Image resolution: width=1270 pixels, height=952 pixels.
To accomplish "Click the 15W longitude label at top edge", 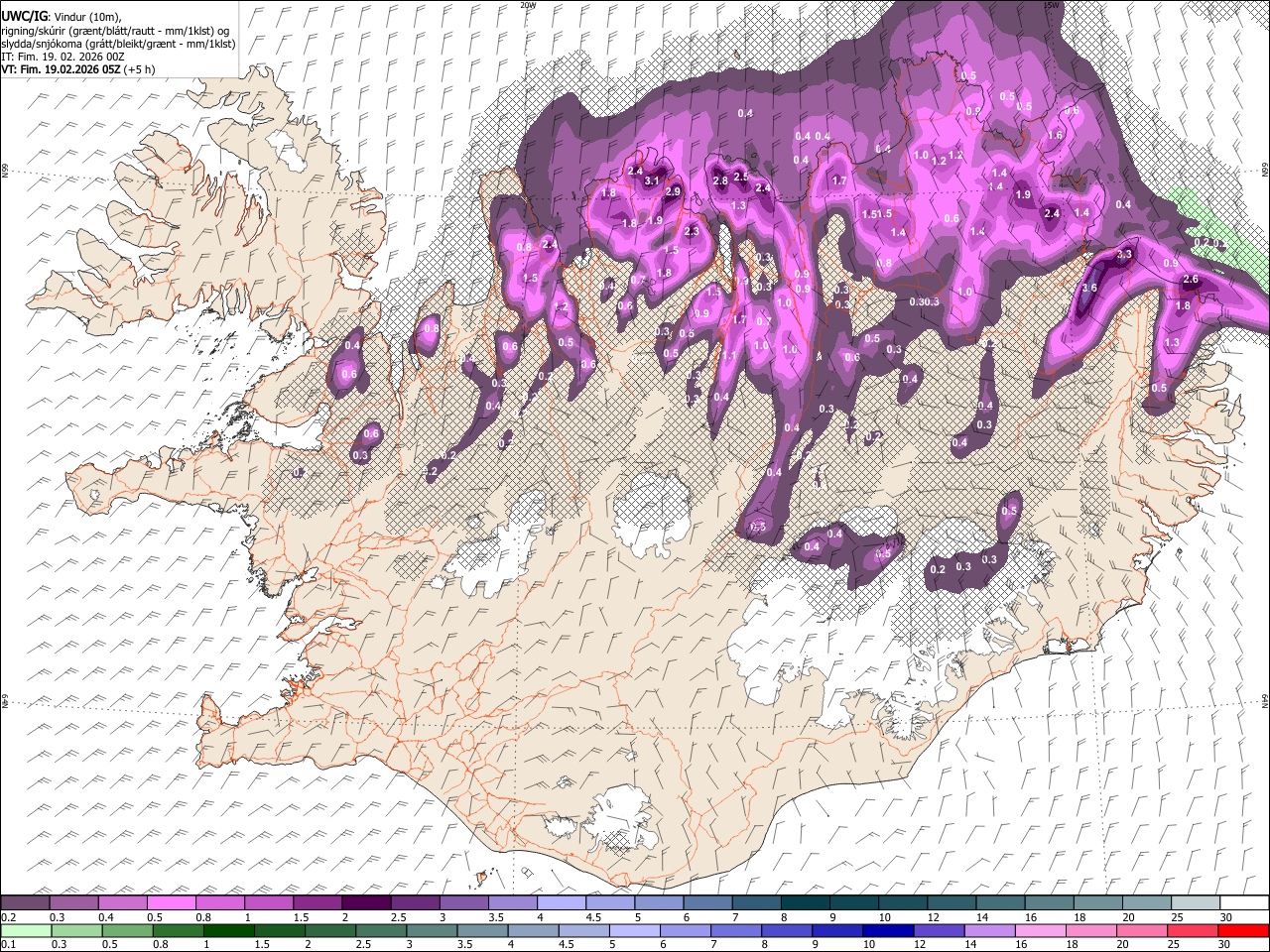I will [x=1052, y=5].
